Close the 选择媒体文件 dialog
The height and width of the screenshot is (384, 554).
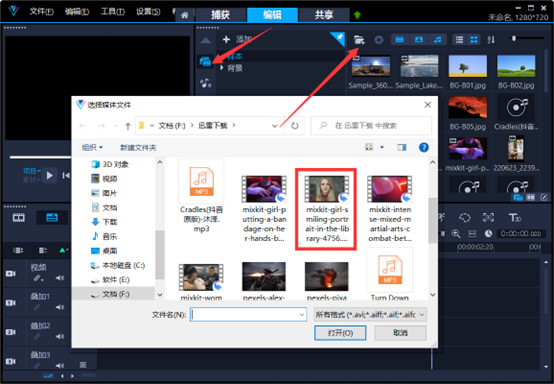tap(428, 105)
